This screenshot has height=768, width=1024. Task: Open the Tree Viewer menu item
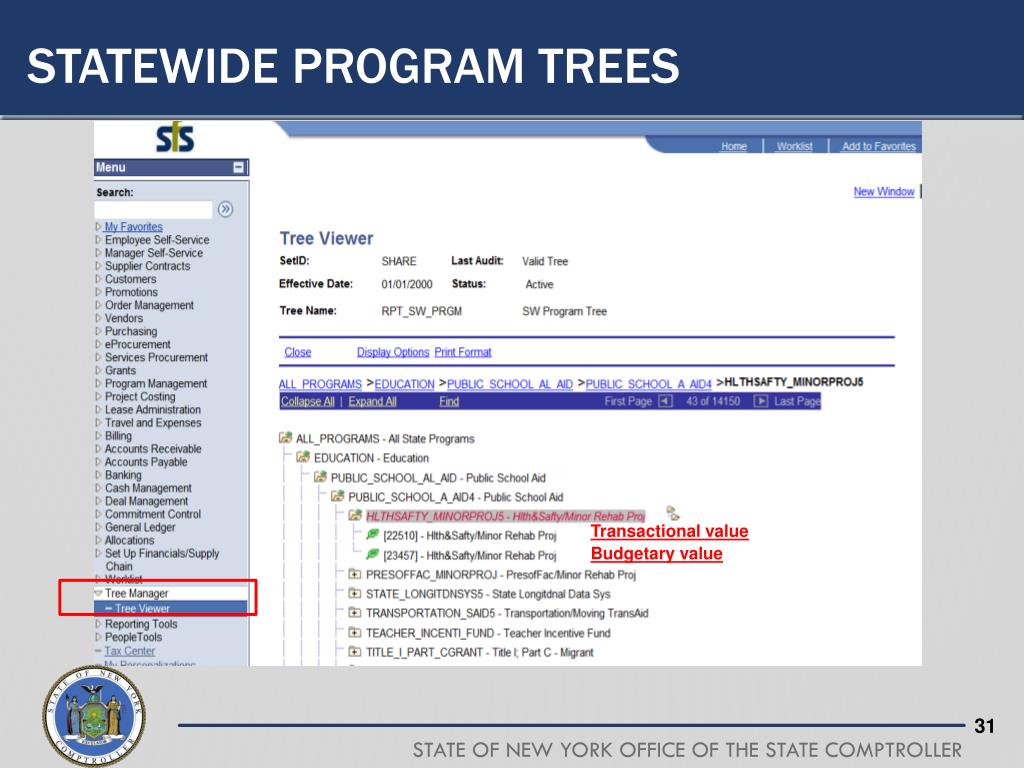tap(142, 609)
